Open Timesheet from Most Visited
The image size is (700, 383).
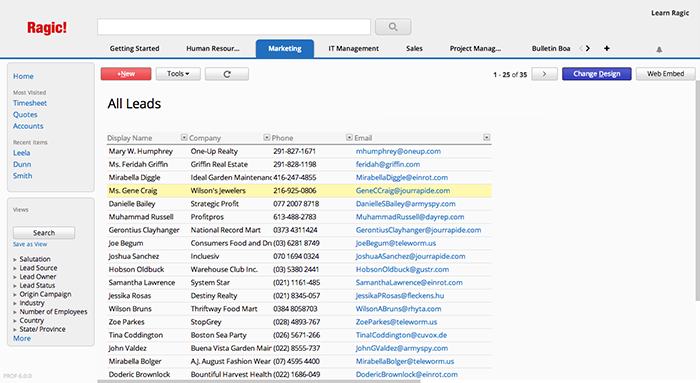point(30,103)
